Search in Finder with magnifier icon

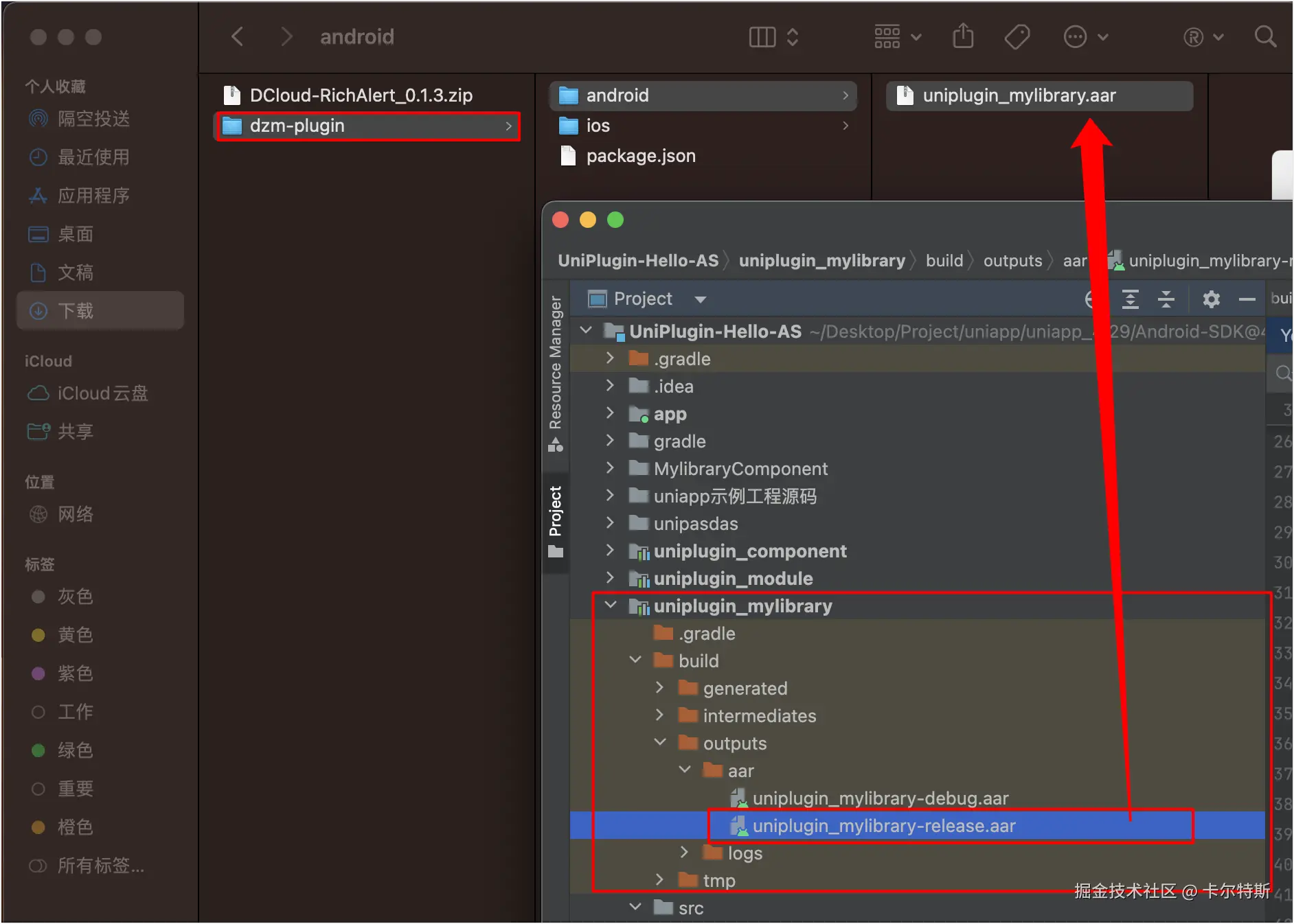pyautogui.click(x=1265, y=36)
